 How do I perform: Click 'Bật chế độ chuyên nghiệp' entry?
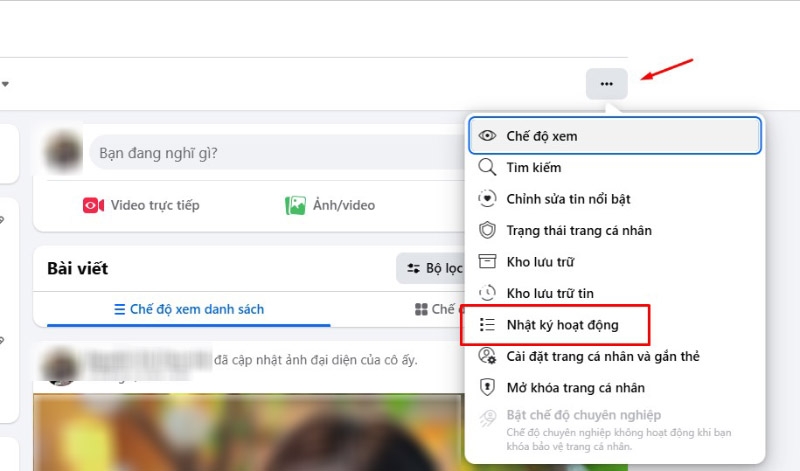[x=615, y=430]
